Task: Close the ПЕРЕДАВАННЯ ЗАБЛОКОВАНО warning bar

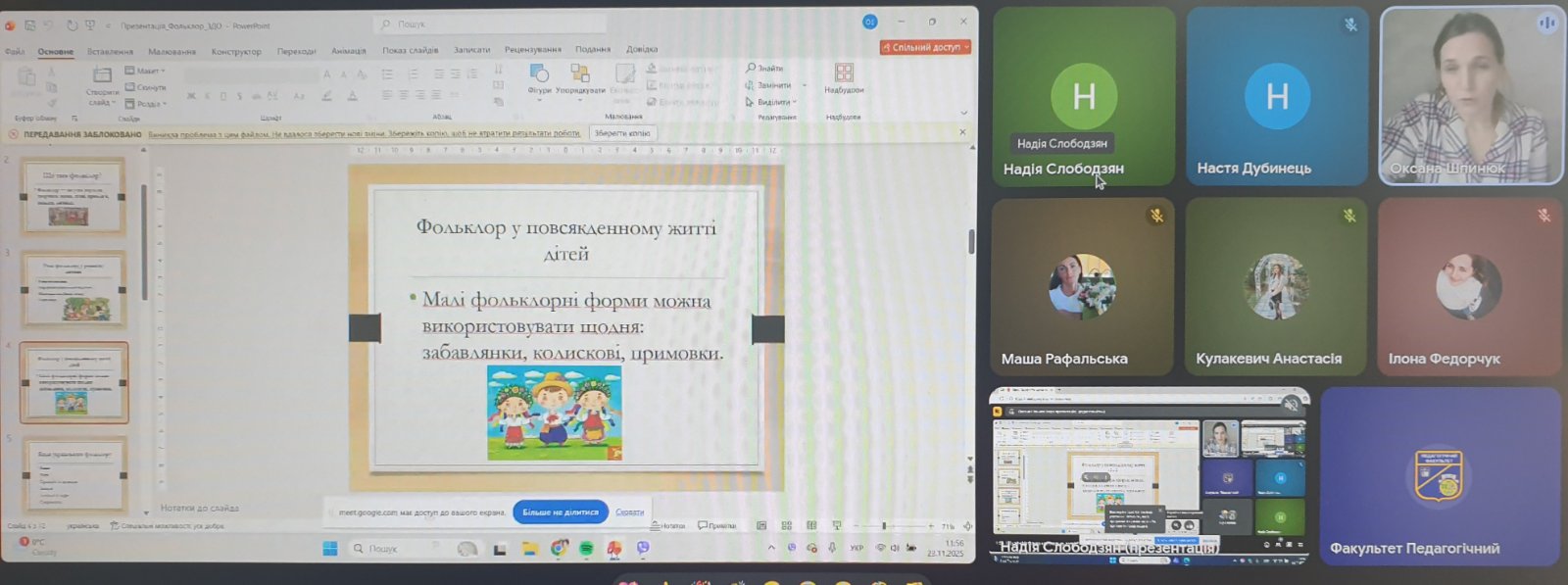Action: (x=962, y=132)
